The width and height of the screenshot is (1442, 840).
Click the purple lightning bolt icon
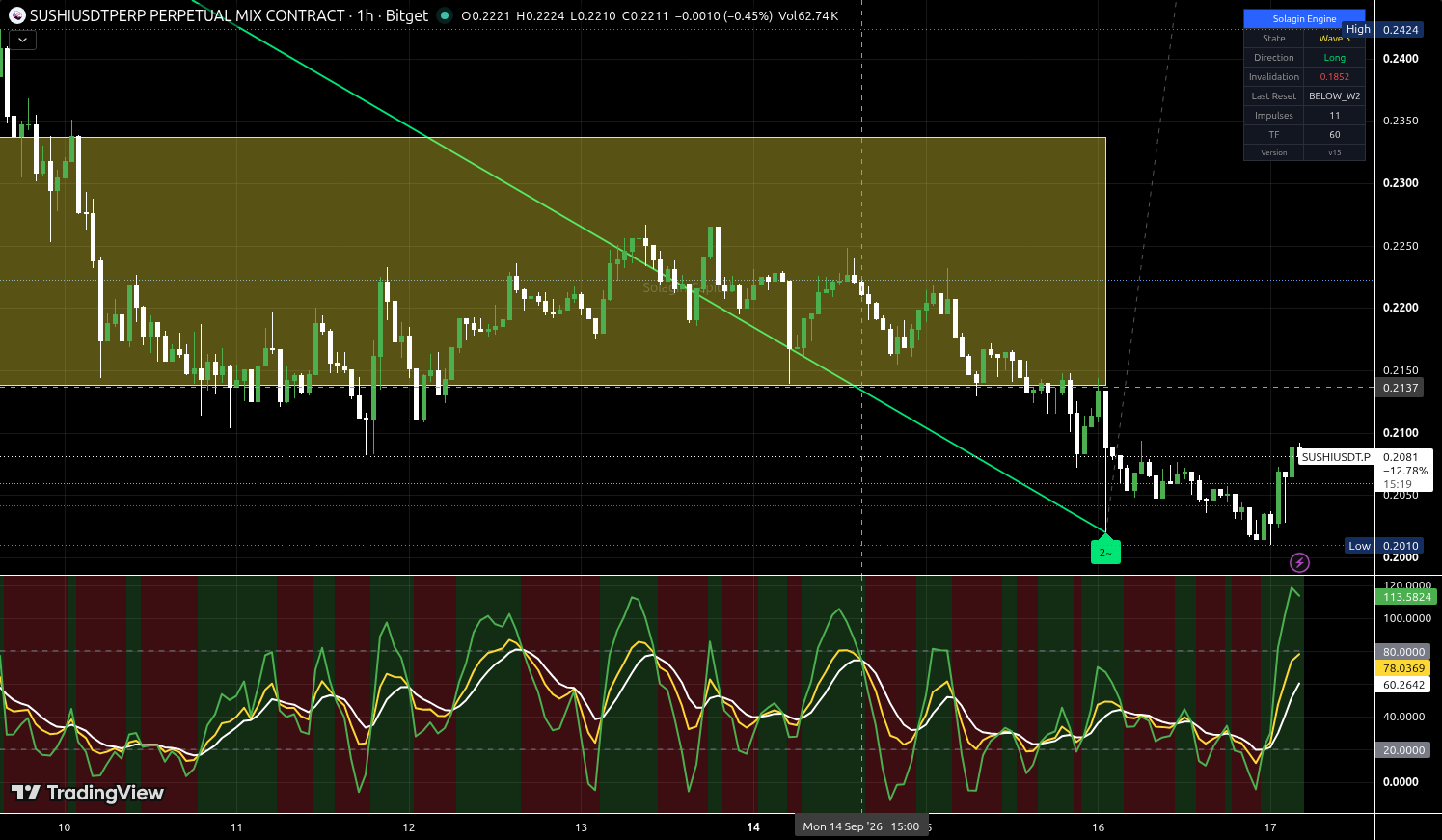(x=1299, y=562)
